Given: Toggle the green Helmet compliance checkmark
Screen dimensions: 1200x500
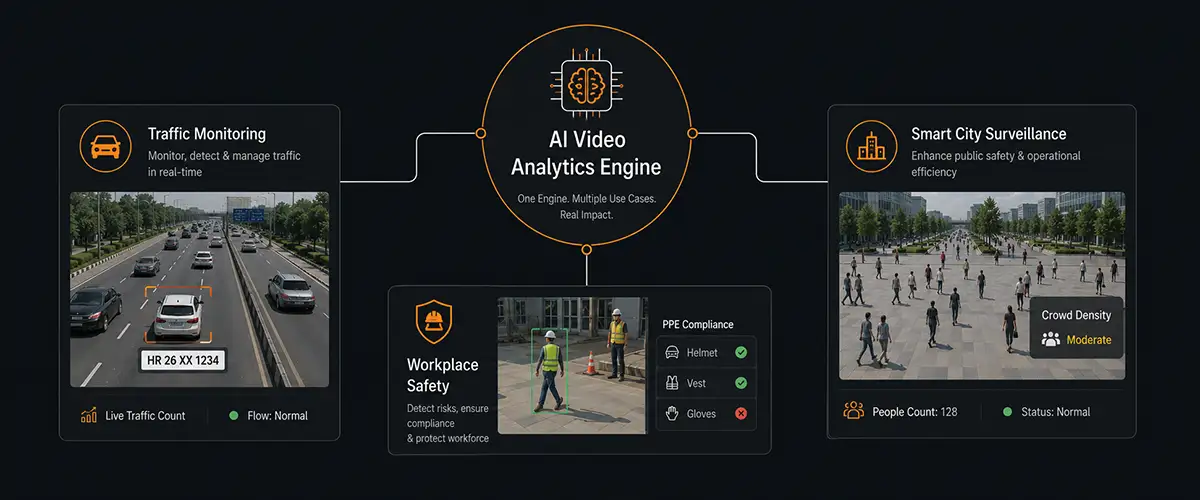Looking at the screenshot, I should coord(741,352).
